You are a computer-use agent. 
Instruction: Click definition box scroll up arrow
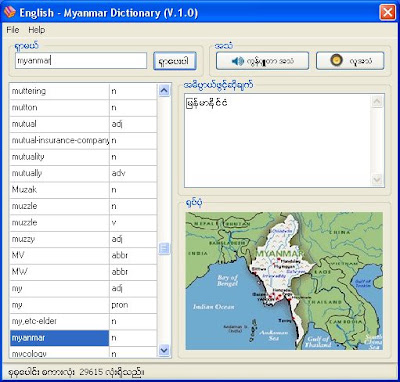(377, 101)
